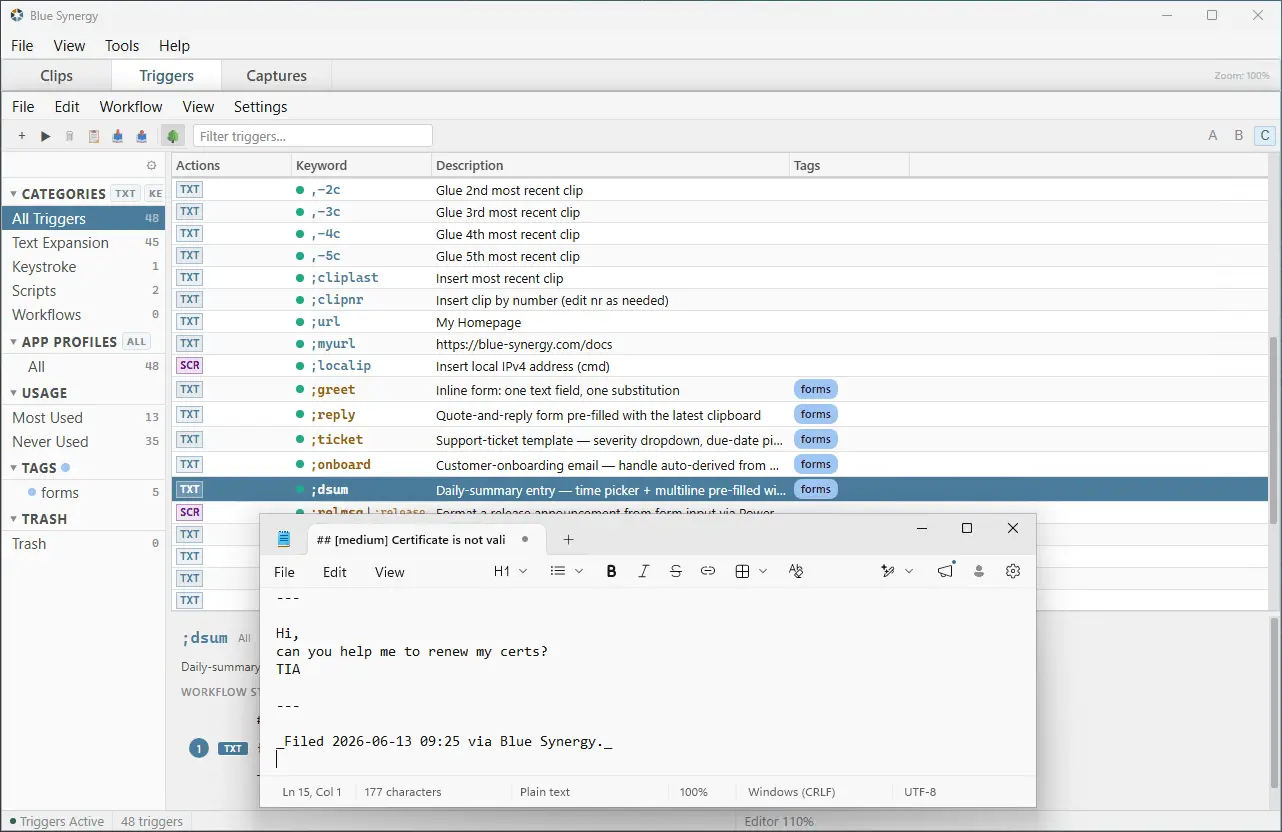Select the Text Expansion category
Viewport: 1282px width, 832px height.
point(84,243)
